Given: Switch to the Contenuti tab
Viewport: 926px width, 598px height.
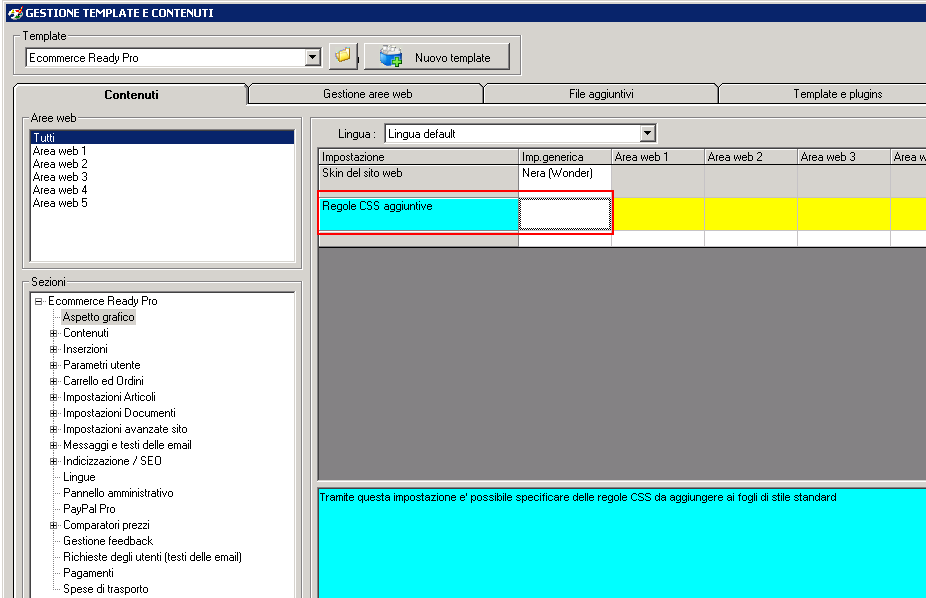Looking at the screenshot, I should [x=131, y=94].
